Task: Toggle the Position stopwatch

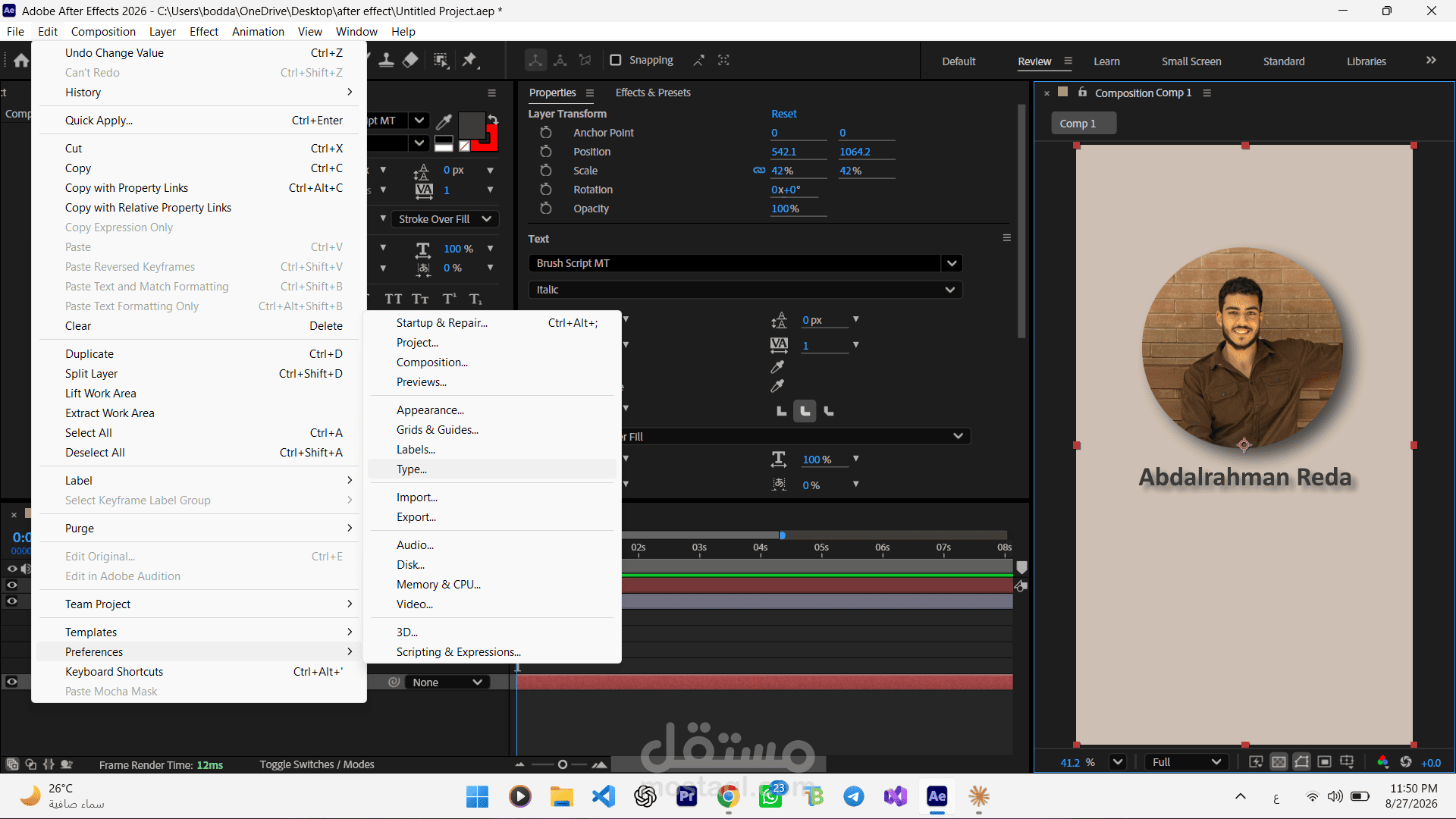Action: 545,152
